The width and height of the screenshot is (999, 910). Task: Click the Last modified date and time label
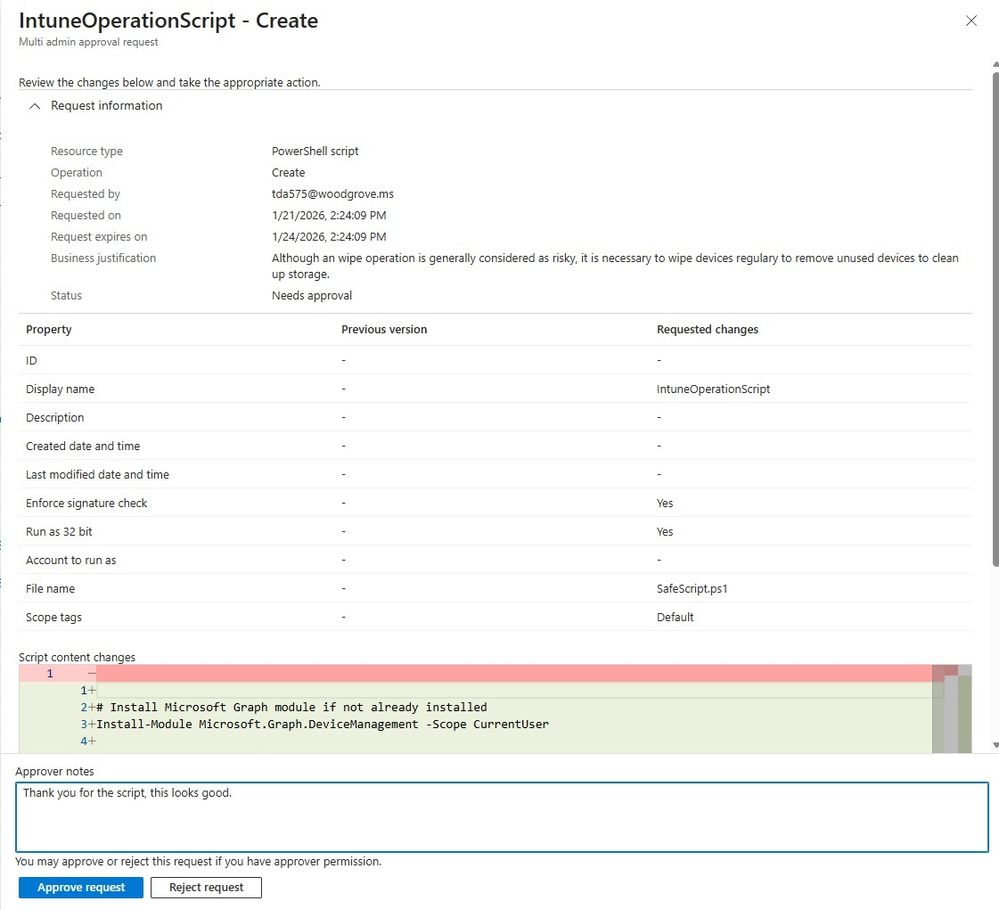pyautogui.click(x=97, y=475)
